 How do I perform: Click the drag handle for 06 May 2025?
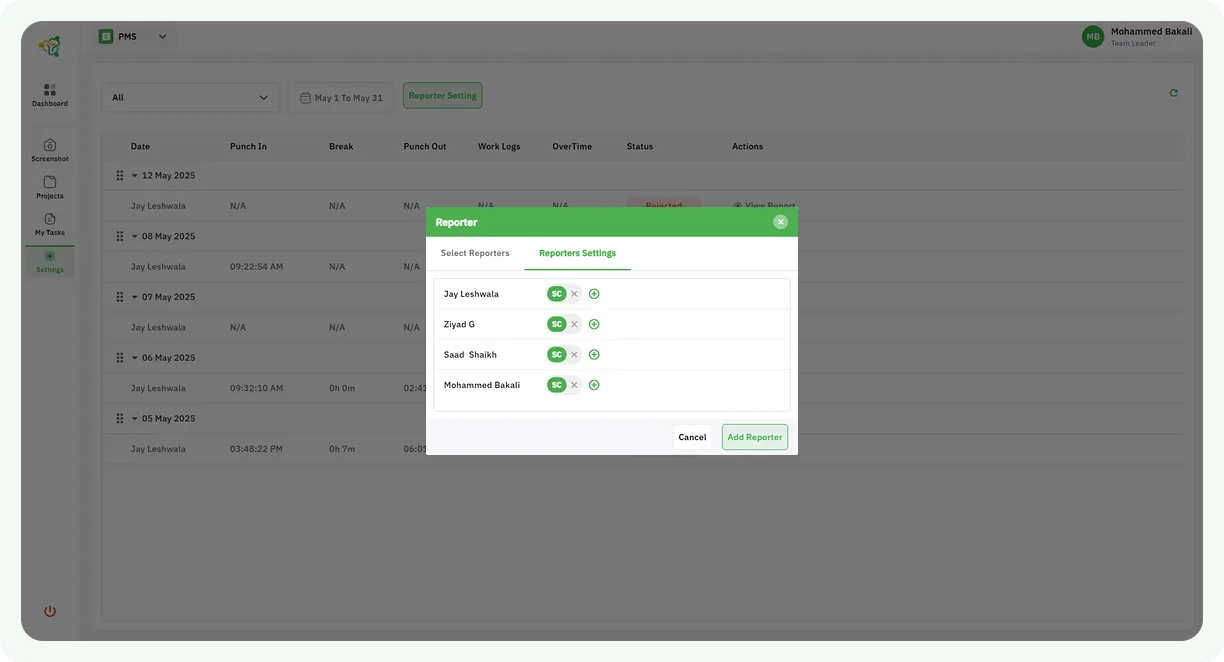(x=120, y=358)
